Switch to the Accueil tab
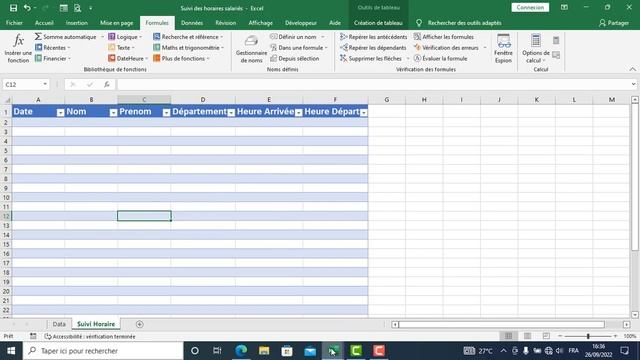 [44, 23]
